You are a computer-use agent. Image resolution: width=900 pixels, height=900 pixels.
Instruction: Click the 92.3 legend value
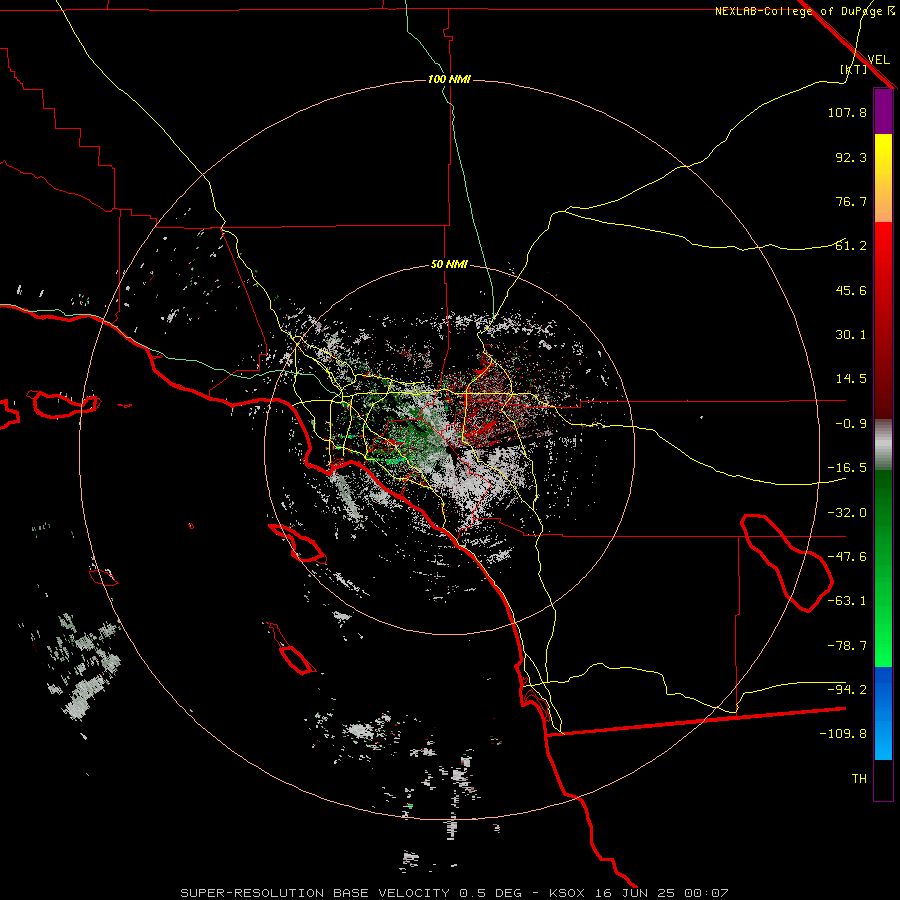(851, 157)
